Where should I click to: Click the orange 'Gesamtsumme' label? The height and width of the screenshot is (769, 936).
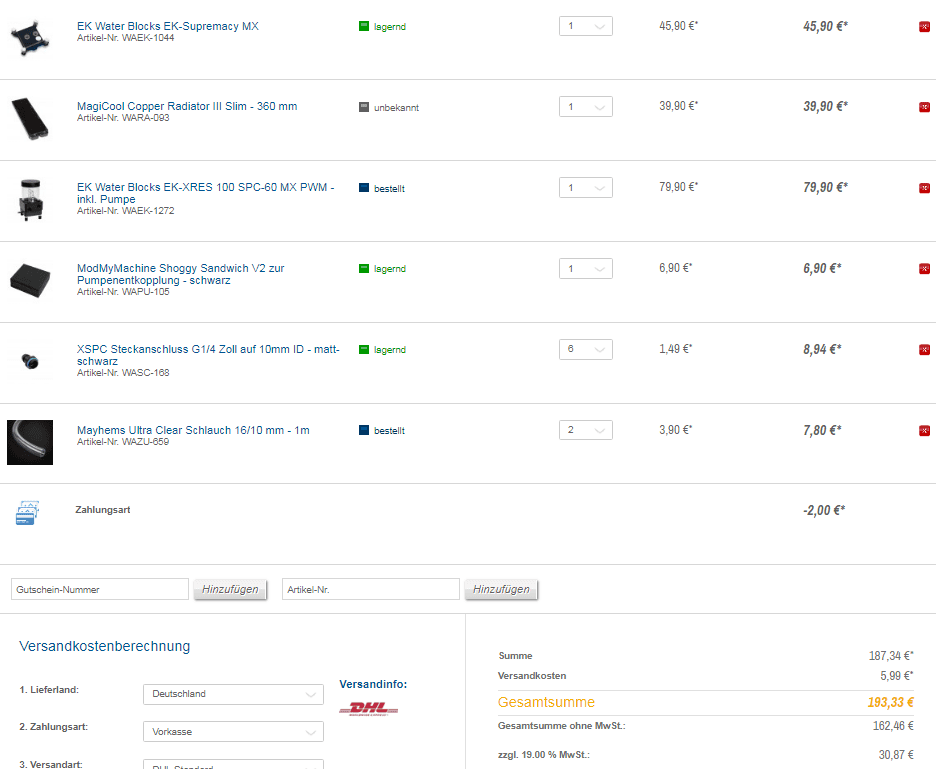coord(546,702)
